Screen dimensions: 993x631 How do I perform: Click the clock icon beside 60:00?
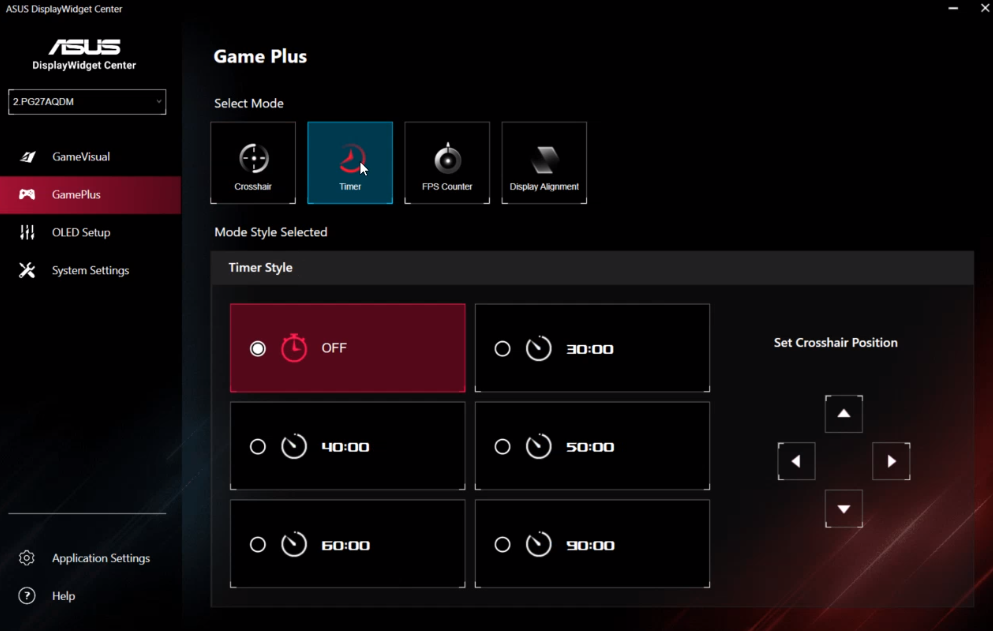tap(294, 544)
